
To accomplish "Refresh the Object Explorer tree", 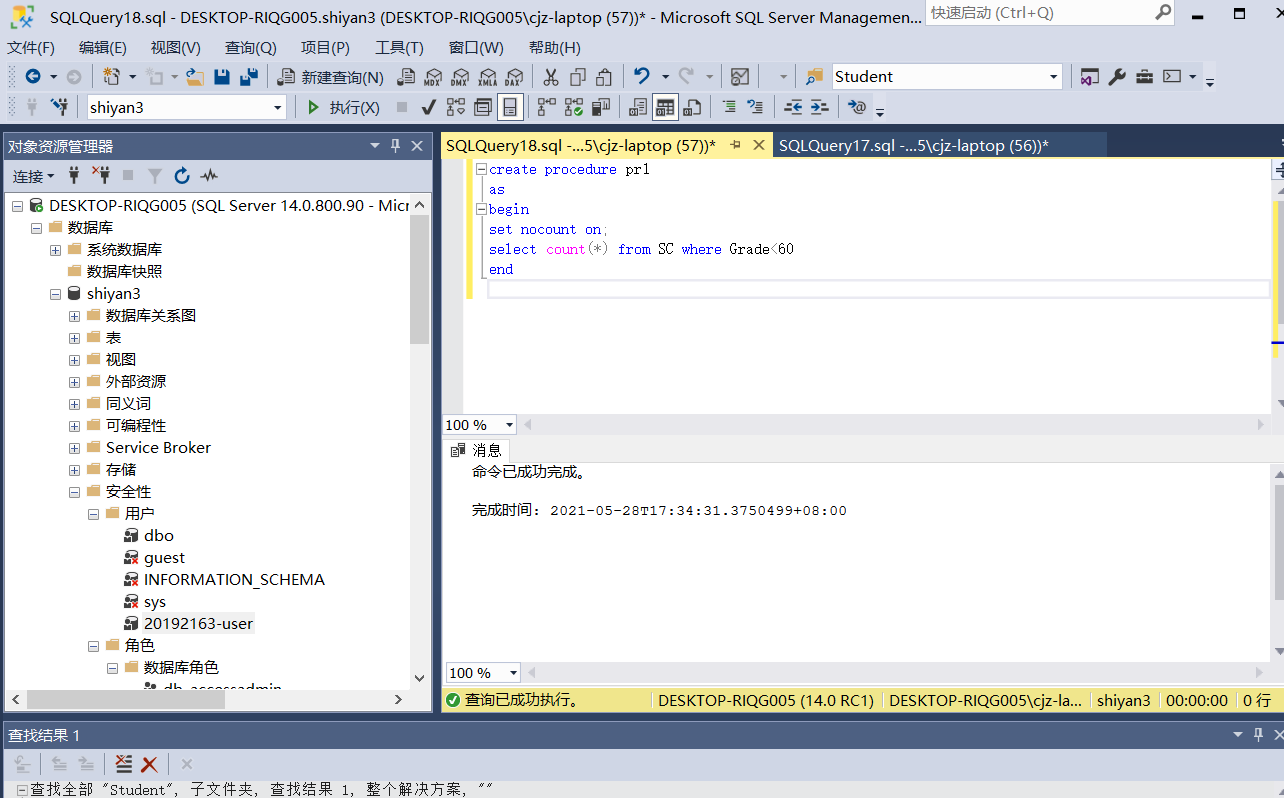I will 182,176.
